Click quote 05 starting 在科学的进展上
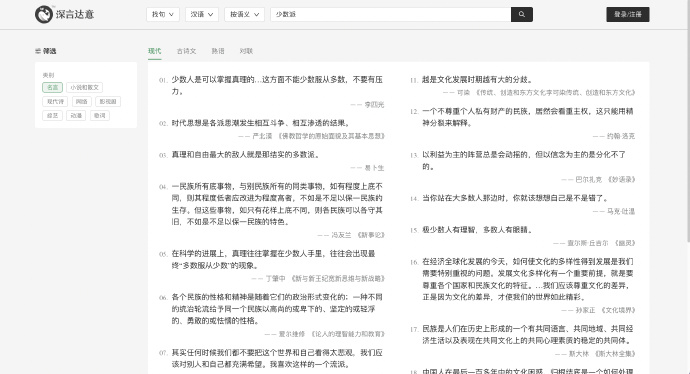Screen dimensions: 690x374 point(273,260)
